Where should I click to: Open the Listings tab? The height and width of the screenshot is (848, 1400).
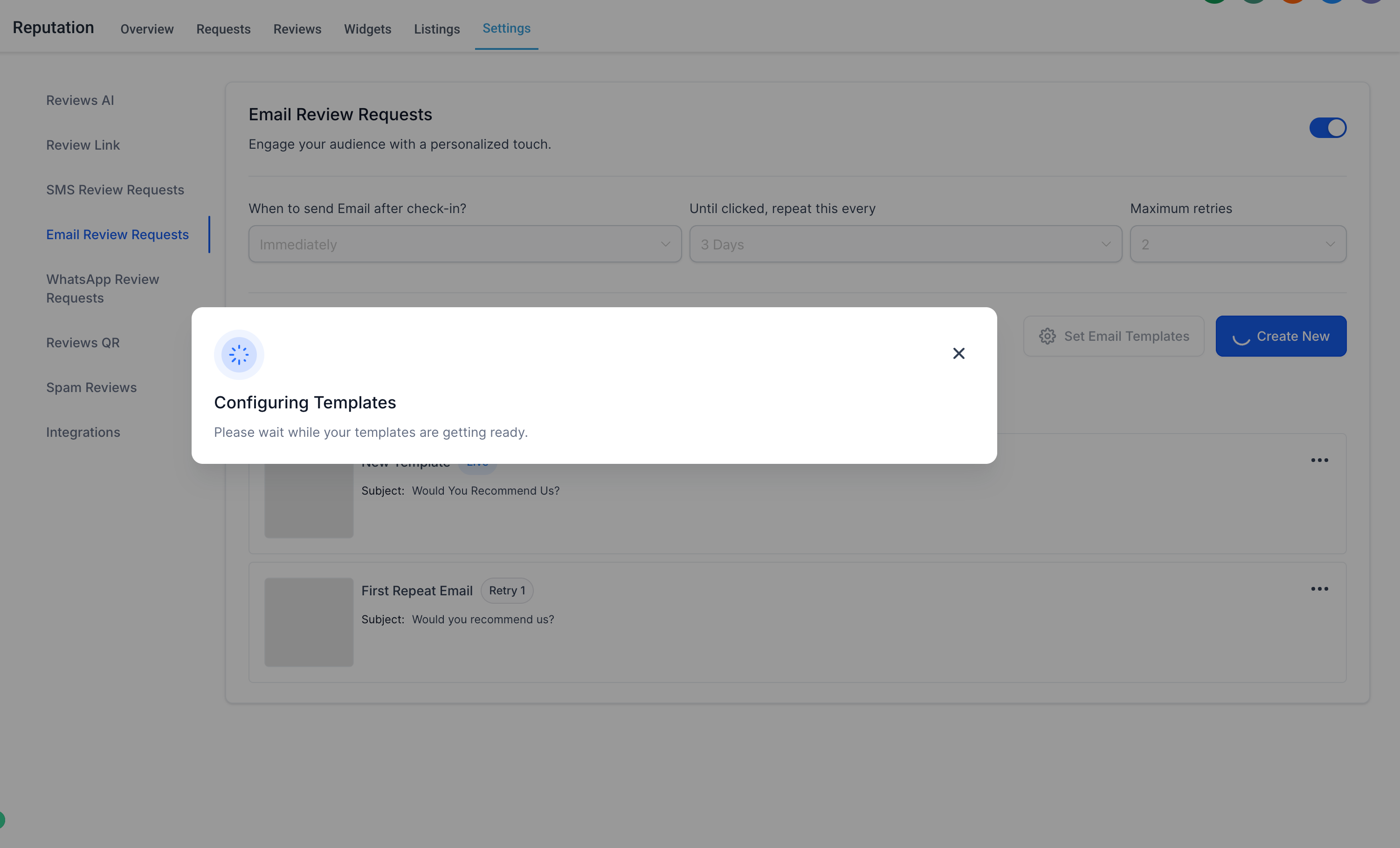(x=436, y=29)
